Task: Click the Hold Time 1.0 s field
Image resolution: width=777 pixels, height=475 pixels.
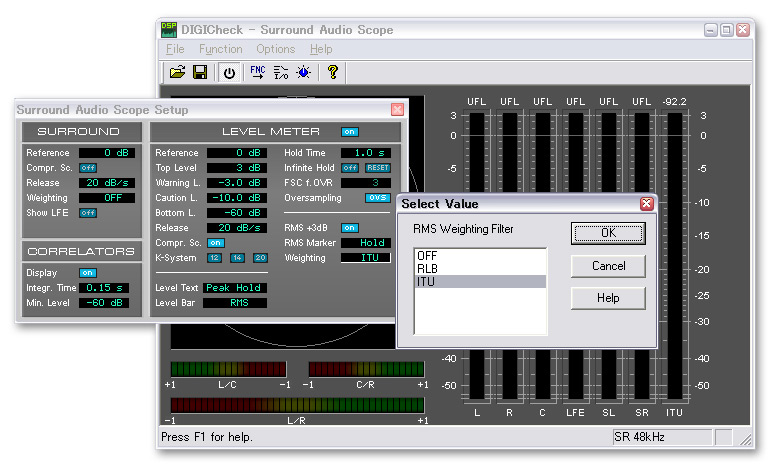Action: point(365,153)
